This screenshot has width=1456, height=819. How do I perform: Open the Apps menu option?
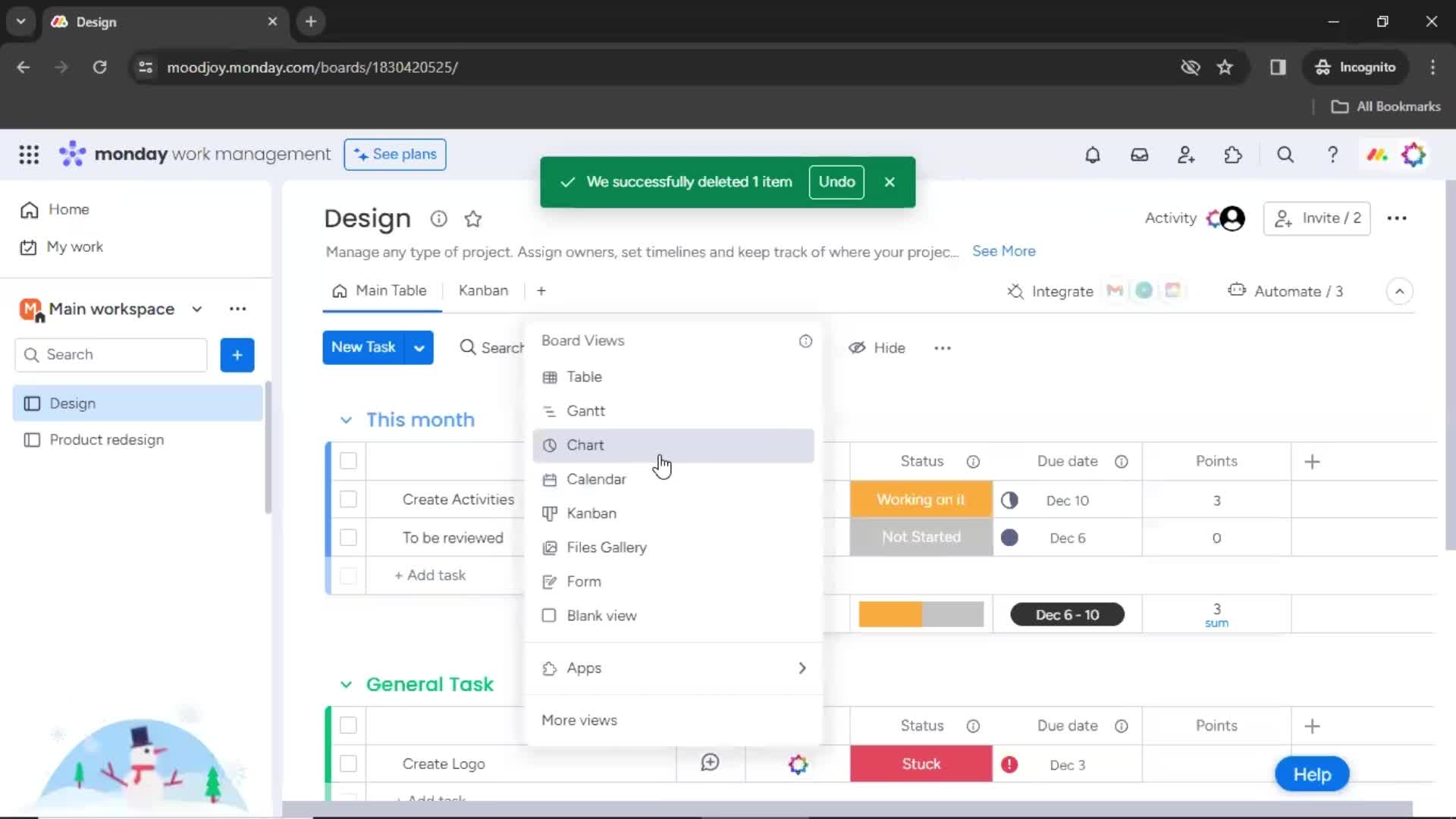pyautogui.click(x=583, y=668)
